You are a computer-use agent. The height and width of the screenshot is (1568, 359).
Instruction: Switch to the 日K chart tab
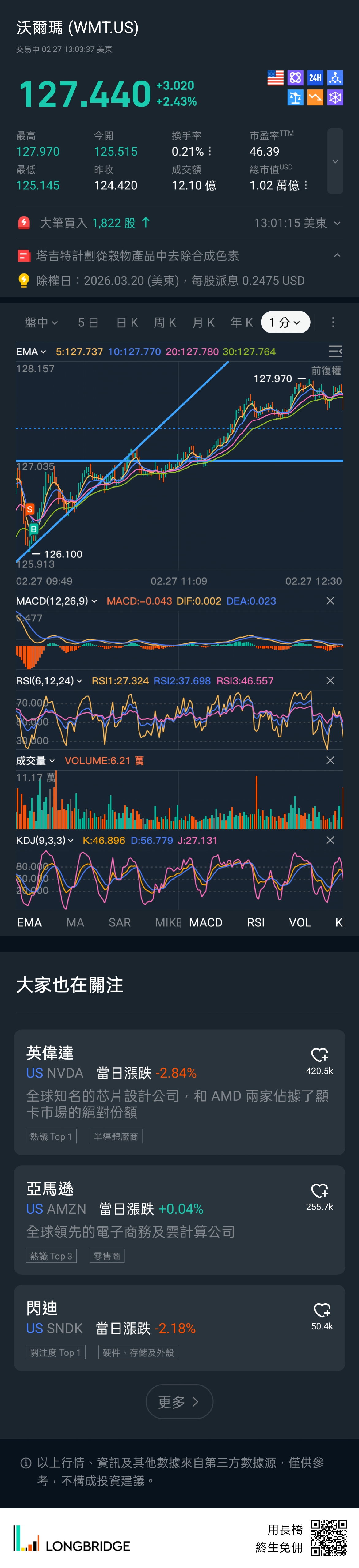click(x=127, y=322)
